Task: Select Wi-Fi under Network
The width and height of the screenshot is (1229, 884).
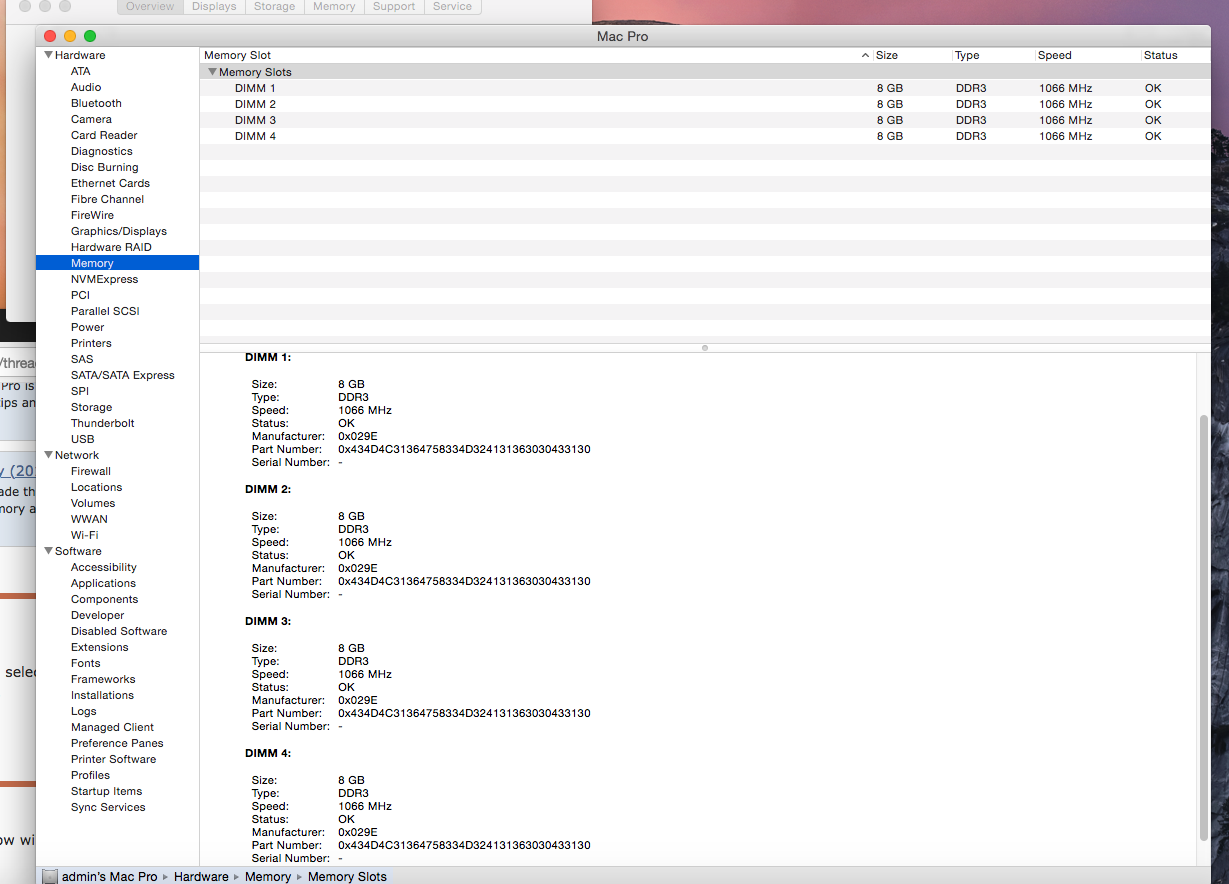Action: (84, 535)
